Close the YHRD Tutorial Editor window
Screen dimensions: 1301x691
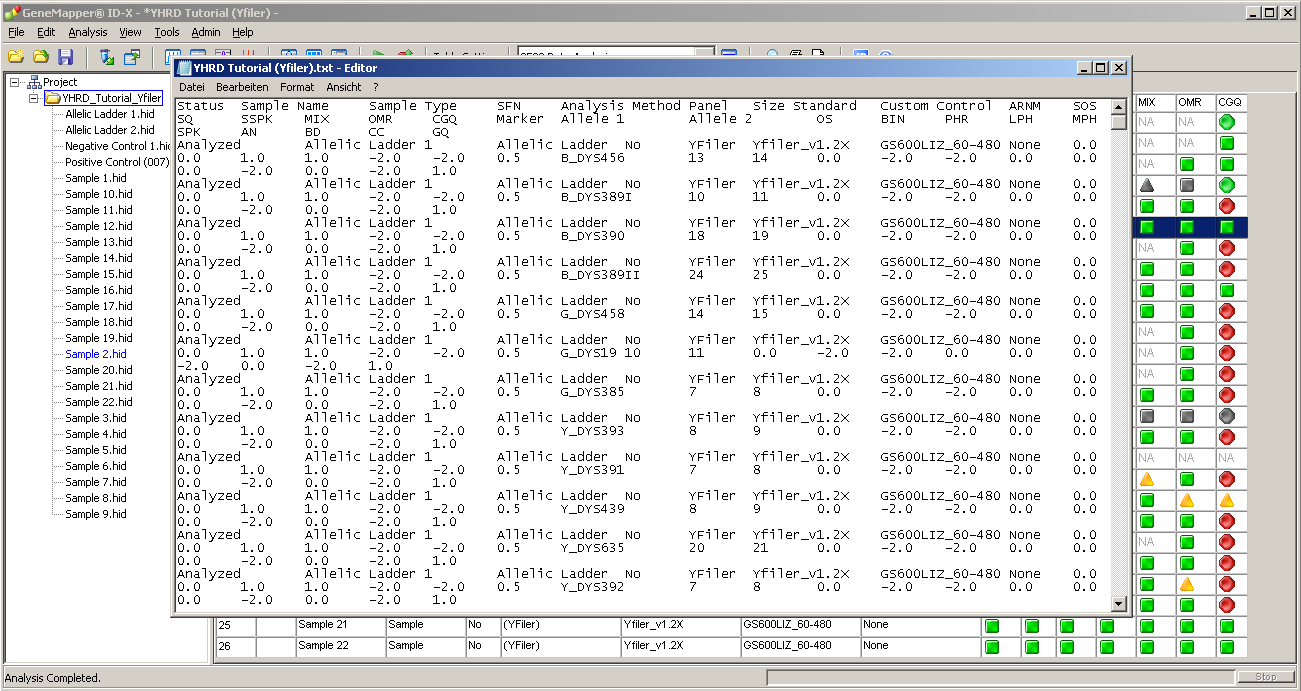(x=1119, y=68)
